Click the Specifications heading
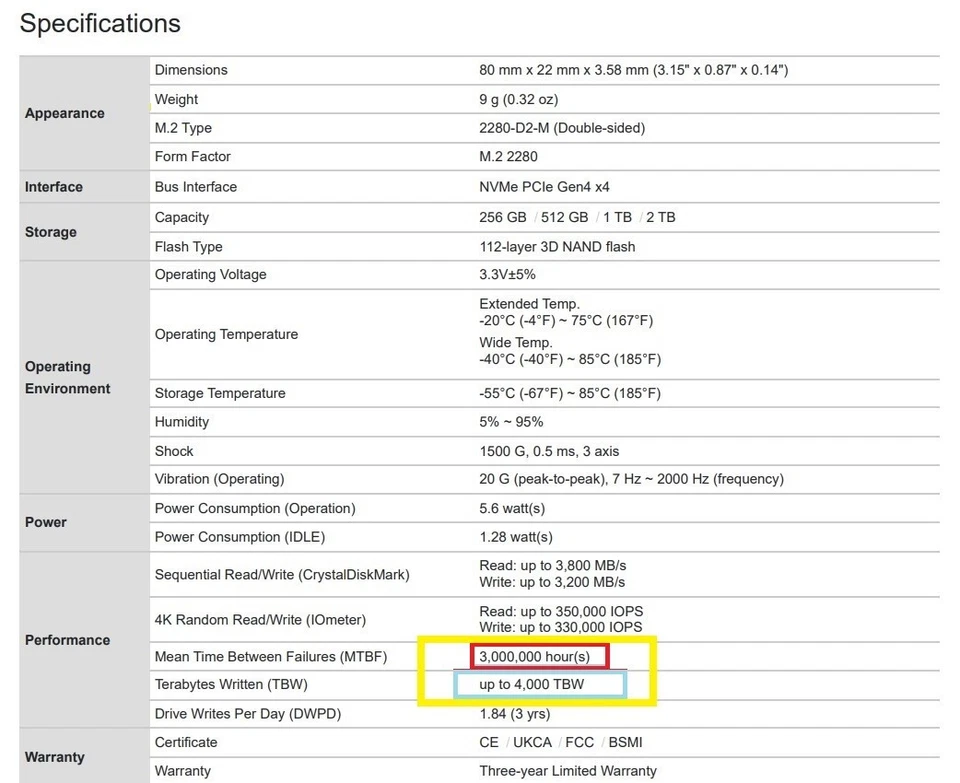Viewport: 960px width, 783px height. pos(100,24)
